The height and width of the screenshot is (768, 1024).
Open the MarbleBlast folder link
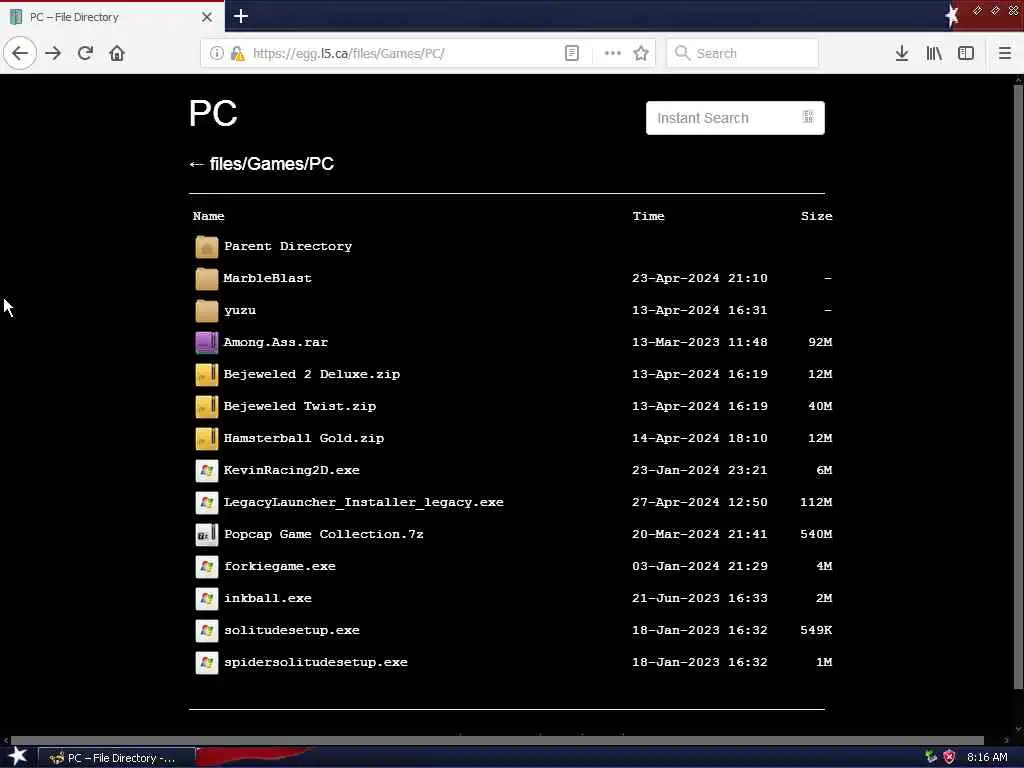(x=267, y=278)
